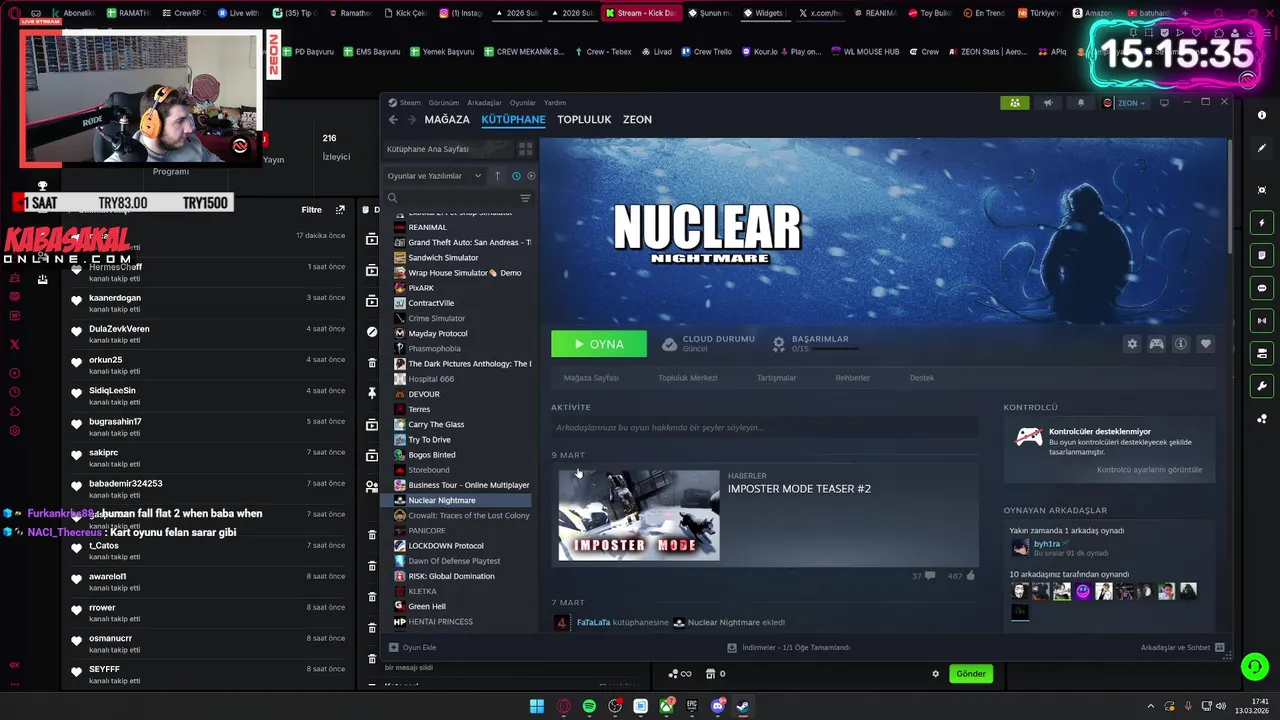Pop out the activity feed panel
Viewport: 1280px width, 720px height.
340,210
